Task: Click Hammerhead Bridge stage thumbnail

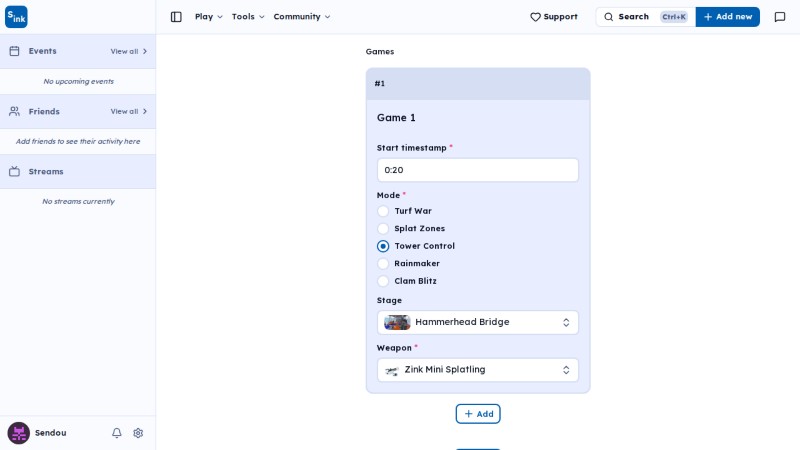Action: 397,322
